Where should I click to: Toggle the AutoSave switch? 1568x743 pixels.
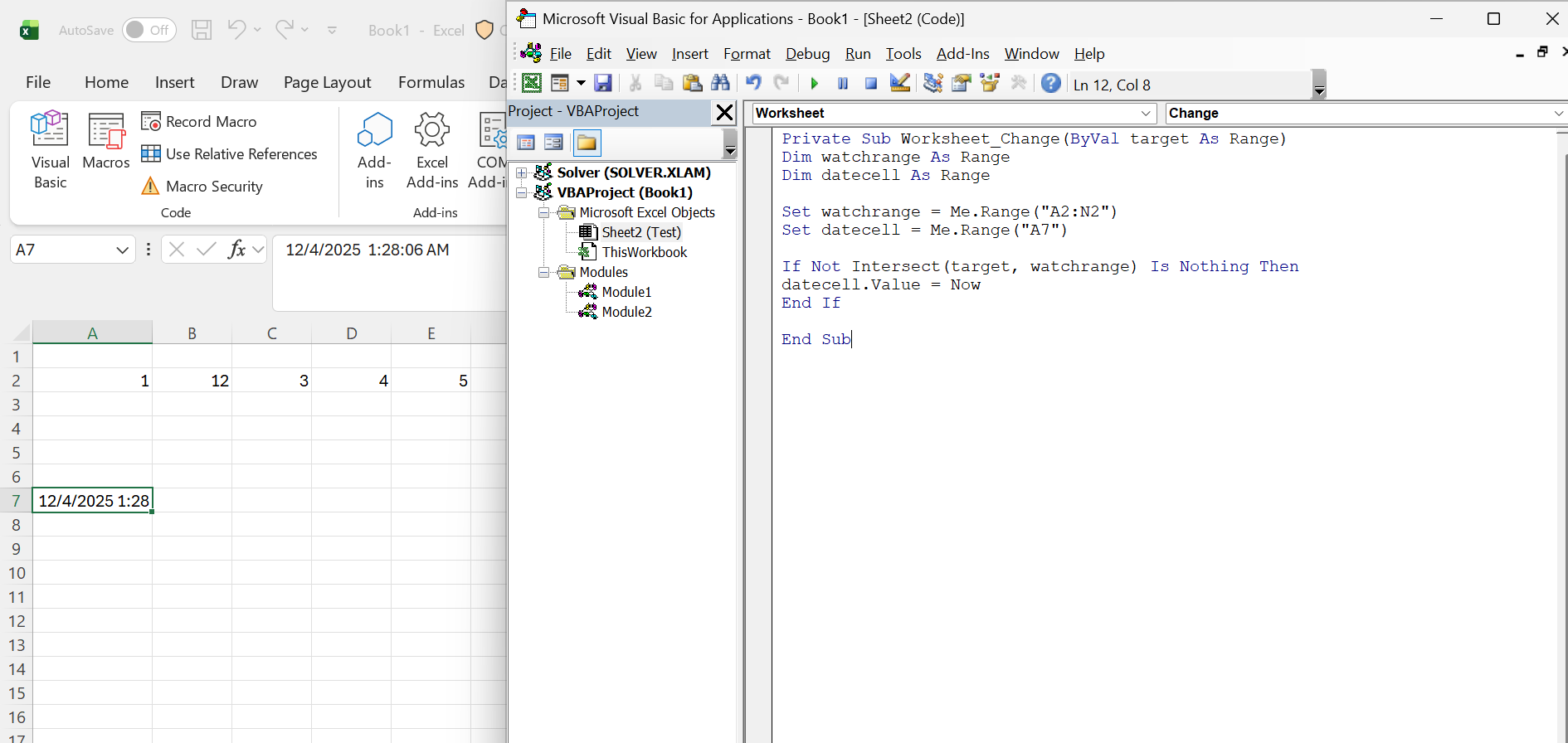[149, 30]
